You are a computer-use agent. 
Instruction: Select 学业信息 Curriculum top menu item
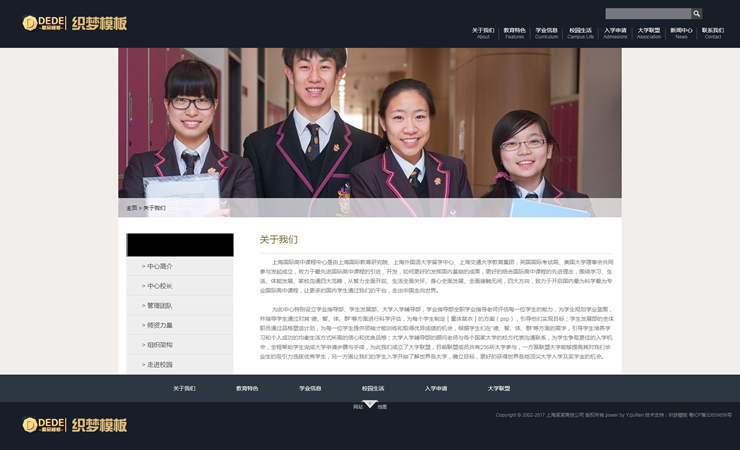(546, 33)
